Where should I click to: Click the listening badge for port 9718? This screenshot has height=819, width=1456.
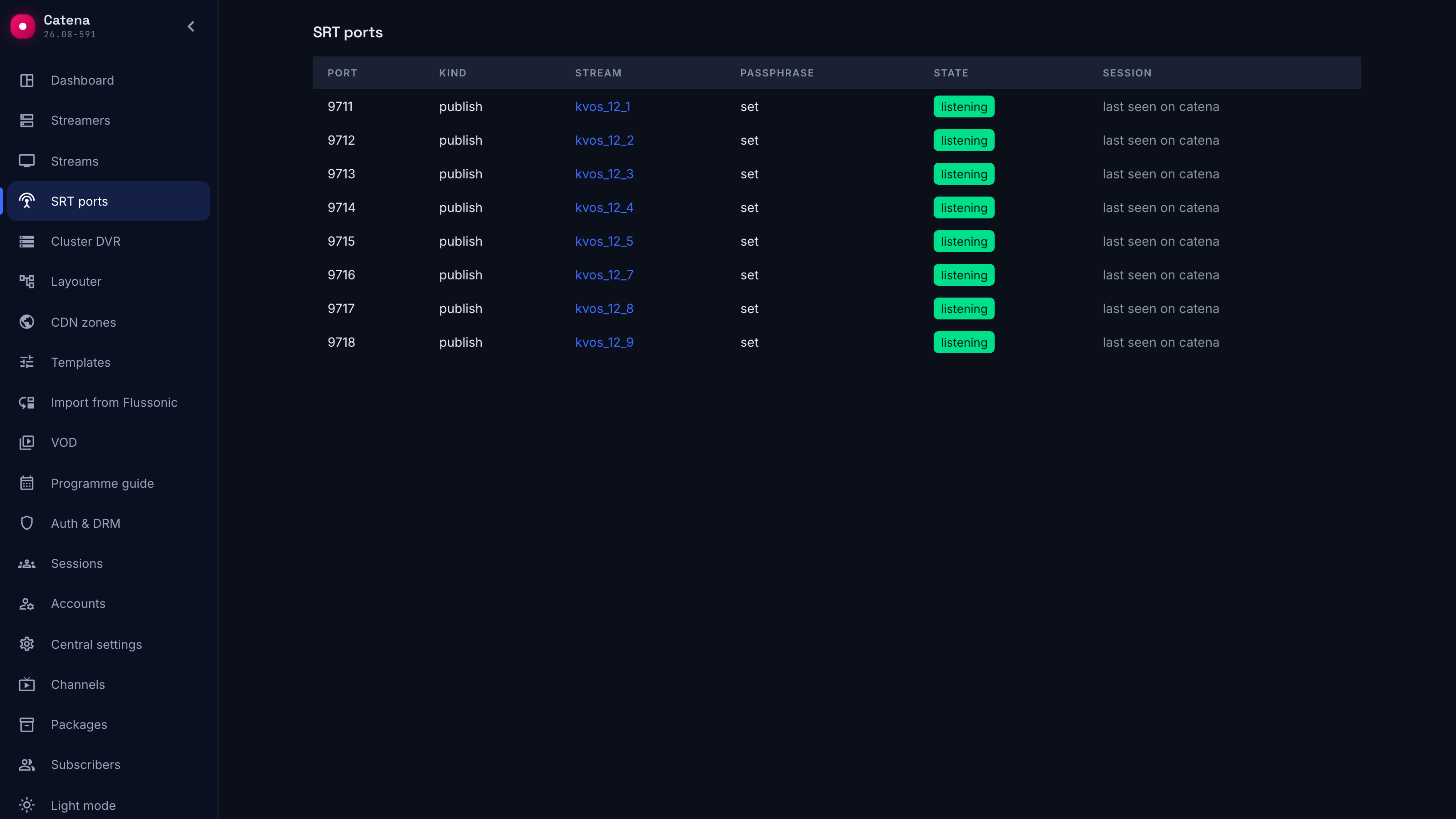964,342
